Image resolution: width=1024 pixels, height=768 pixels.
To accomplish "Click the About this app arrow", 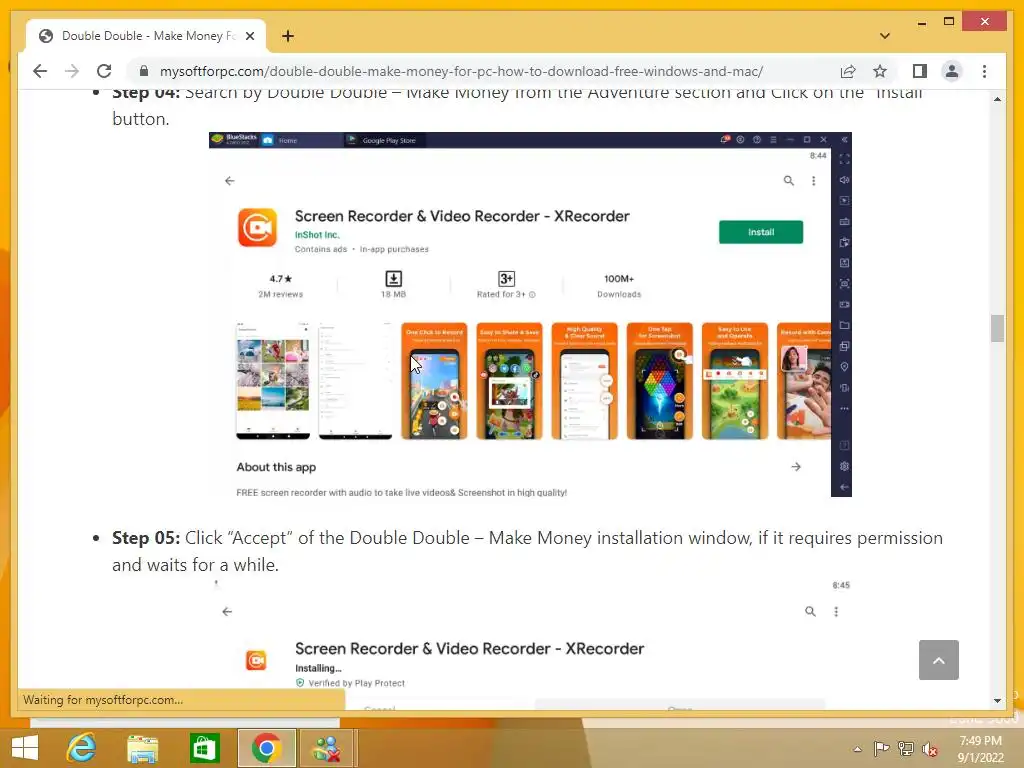I will pyautogui.click(x=795, y=467).
